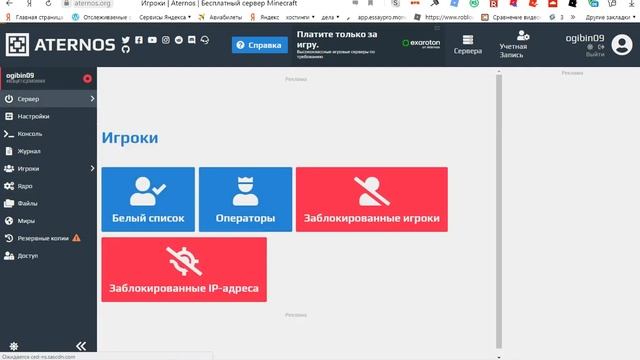Open the Другие закладки dropdown
The image size is (640, 360).
pyautogui.click(x=610, y=17)
